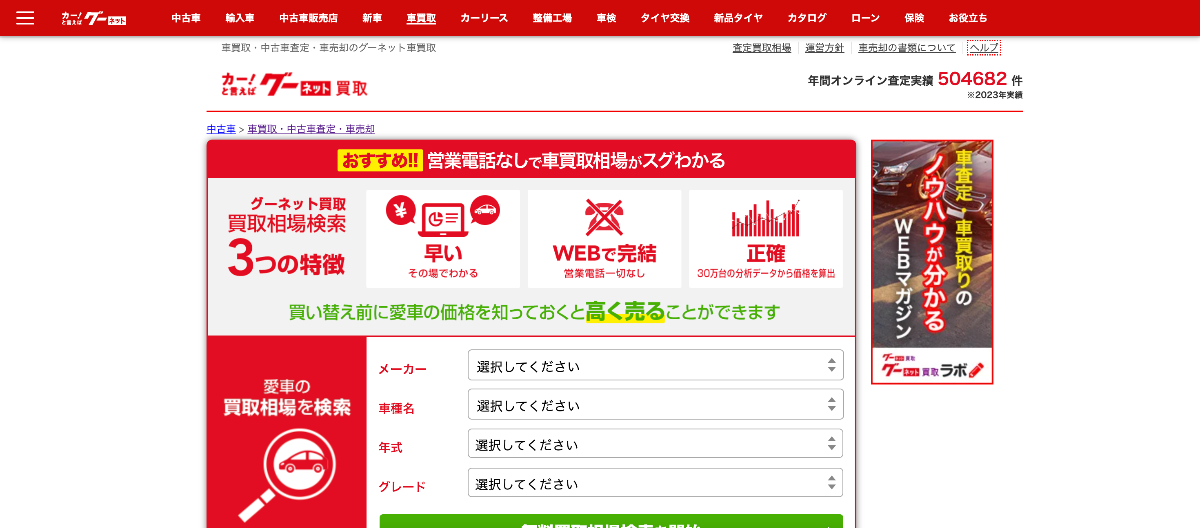Follow the 車売却の書類について link

pos(907,48)
